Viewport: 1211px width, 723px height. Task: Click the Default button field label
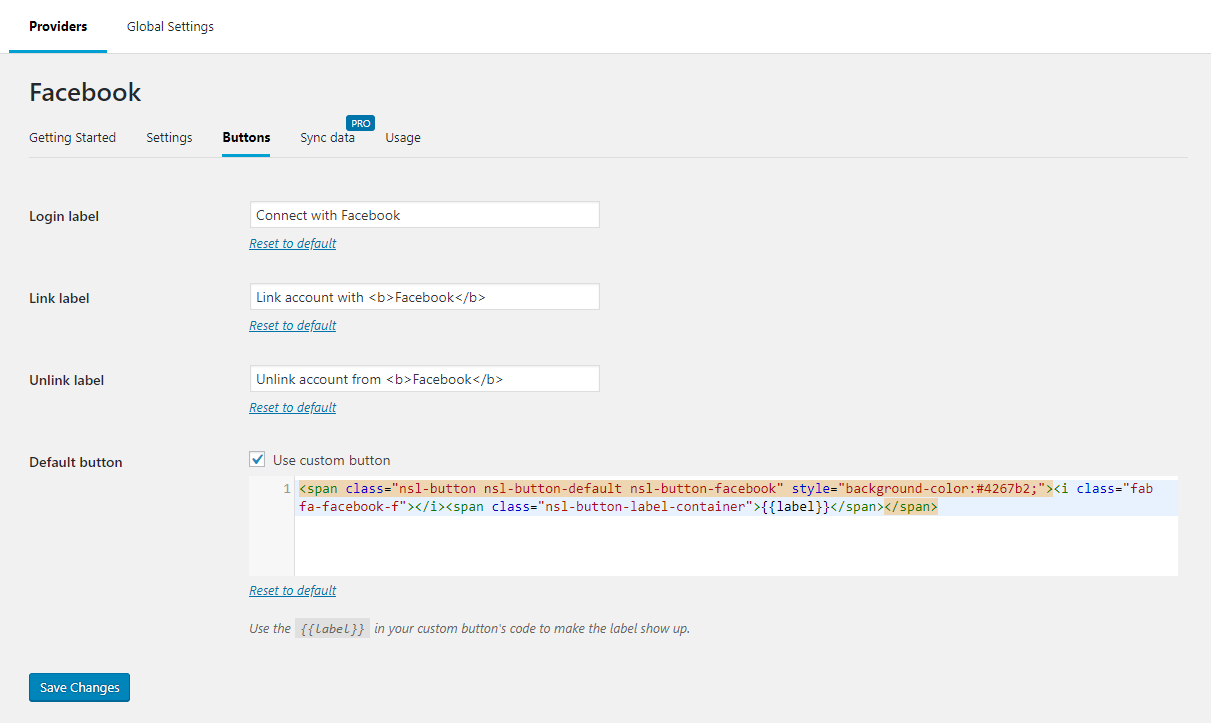pyautogui.click(x=76, y=462)
